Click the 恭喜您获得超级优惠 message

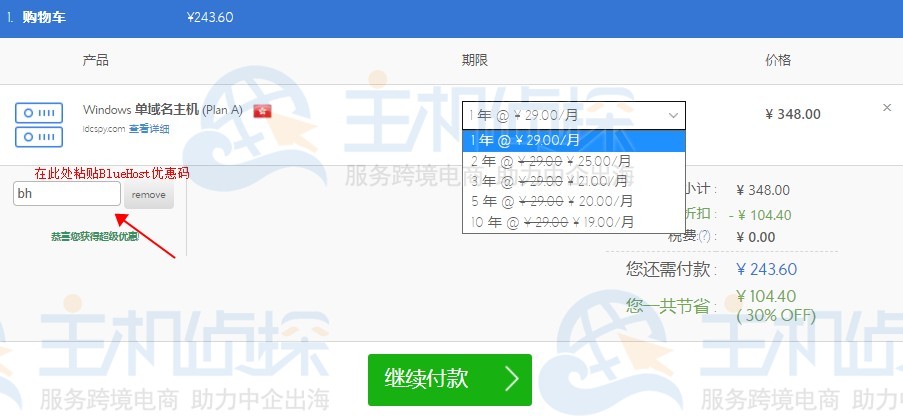pyautogui.click(x=95, y=236)
